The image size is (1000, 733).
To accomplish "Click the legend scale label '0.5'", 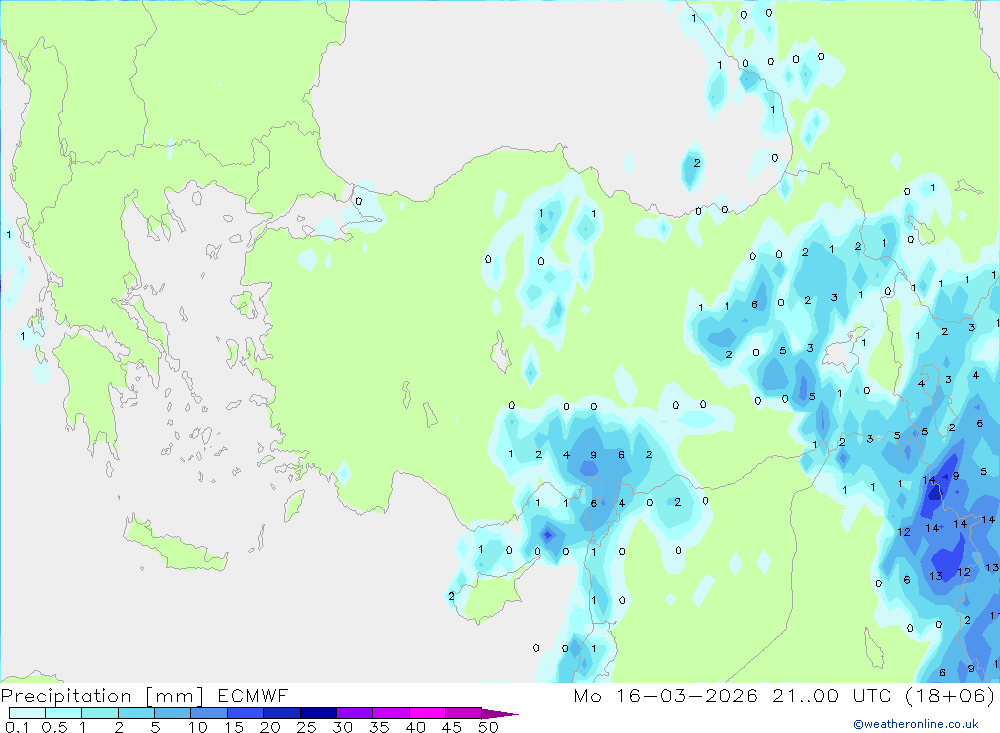I will [x=54, y=727].
